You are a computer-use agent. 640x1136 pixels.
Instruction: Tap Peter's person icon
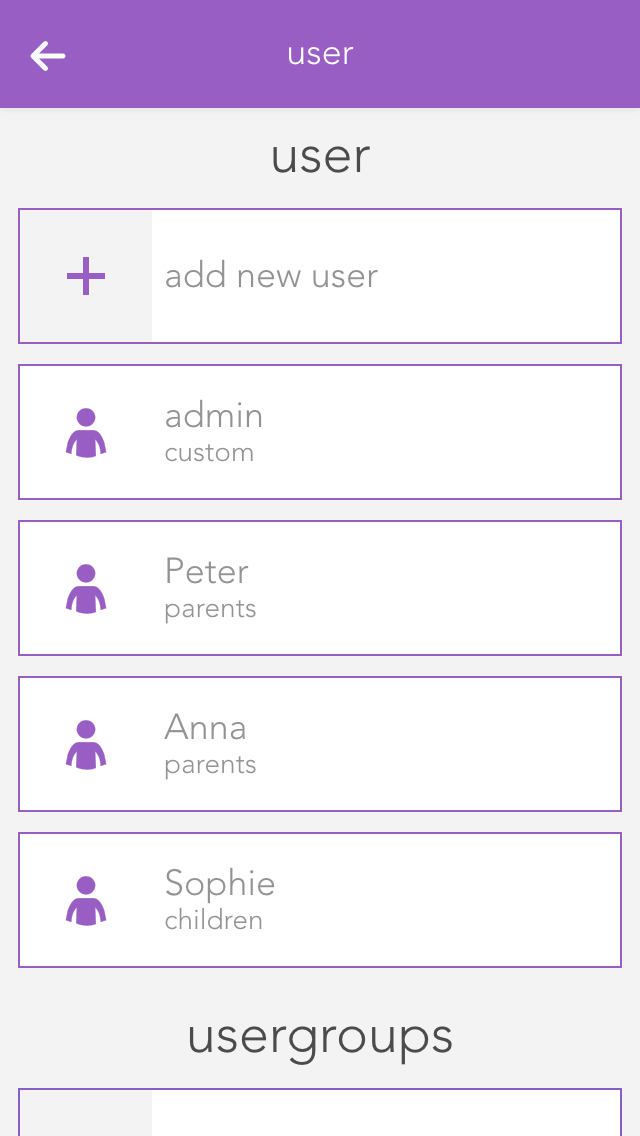(x=86, y=589)
